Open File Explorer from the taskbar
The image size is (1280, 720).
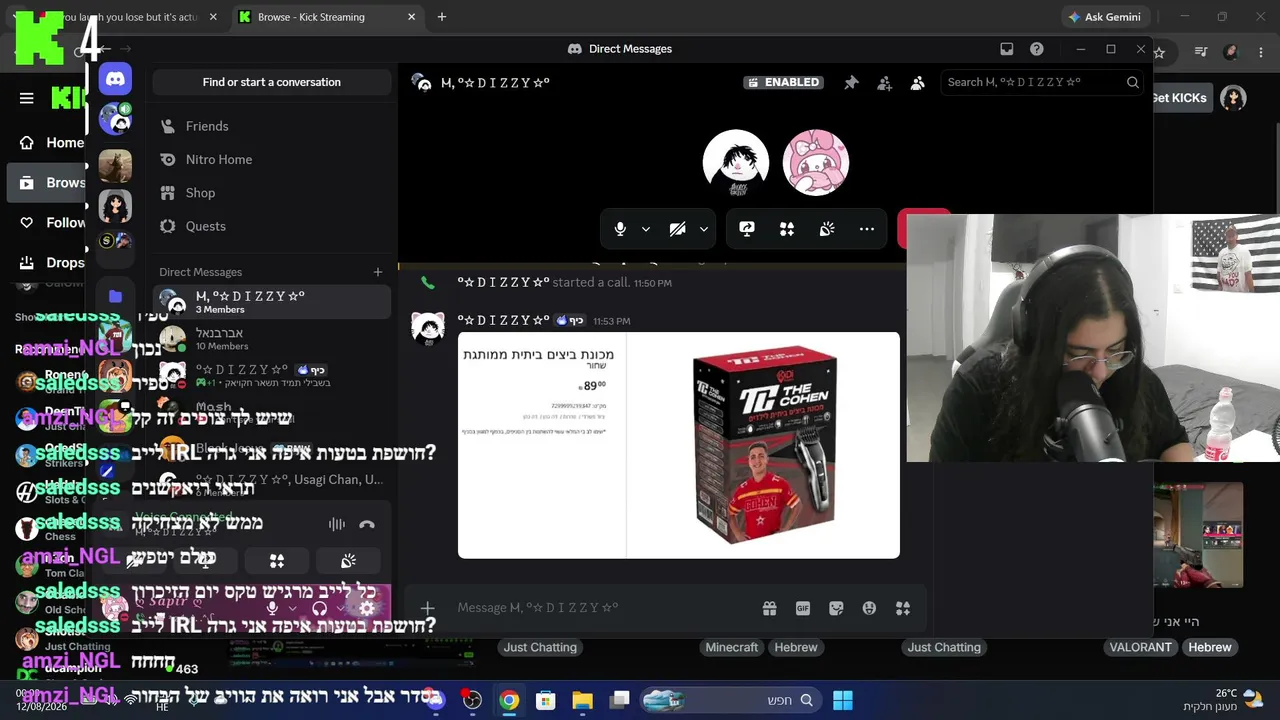click(582, 700)
